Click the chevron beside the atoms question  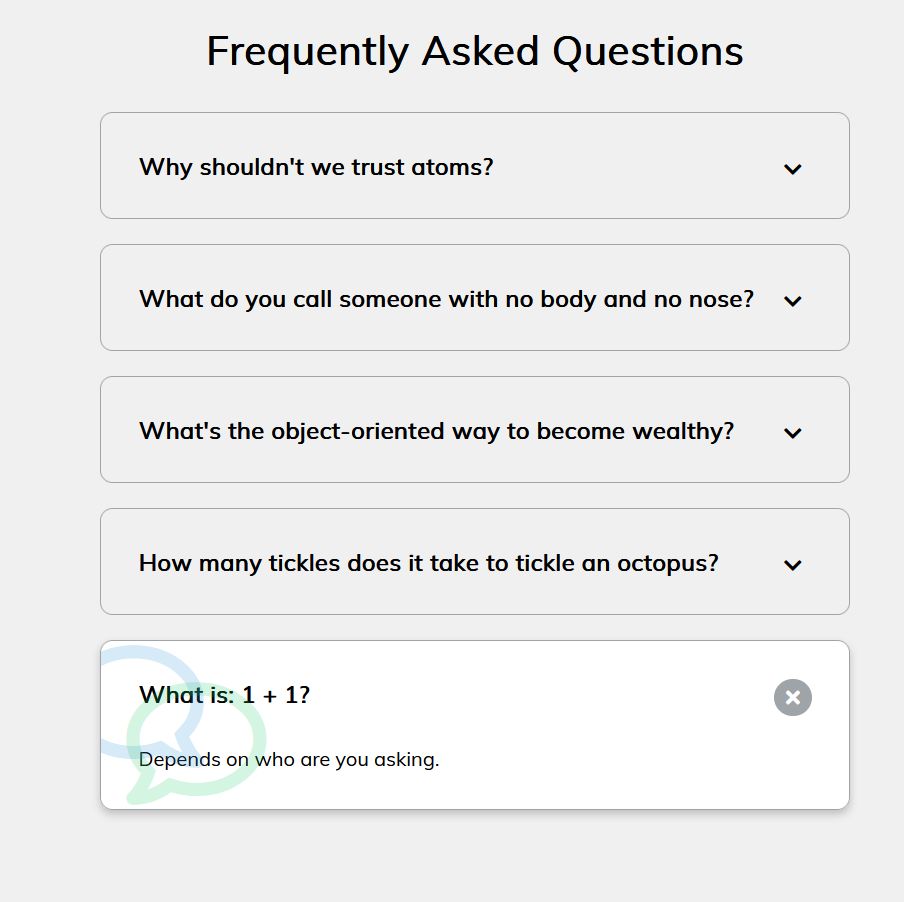point(792,169)
